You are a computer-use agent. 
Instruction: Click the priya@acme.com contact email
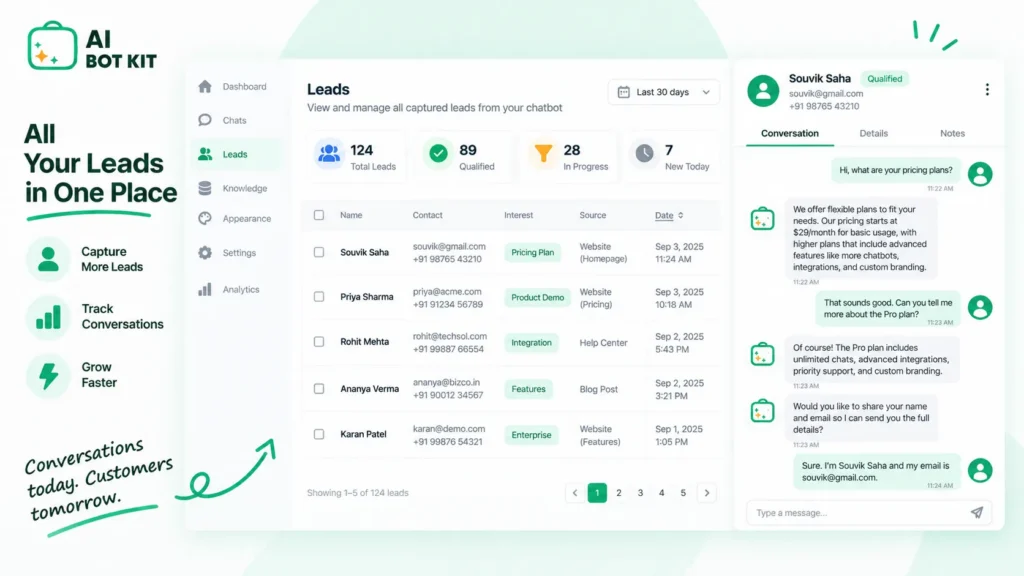tap(447, 292)
